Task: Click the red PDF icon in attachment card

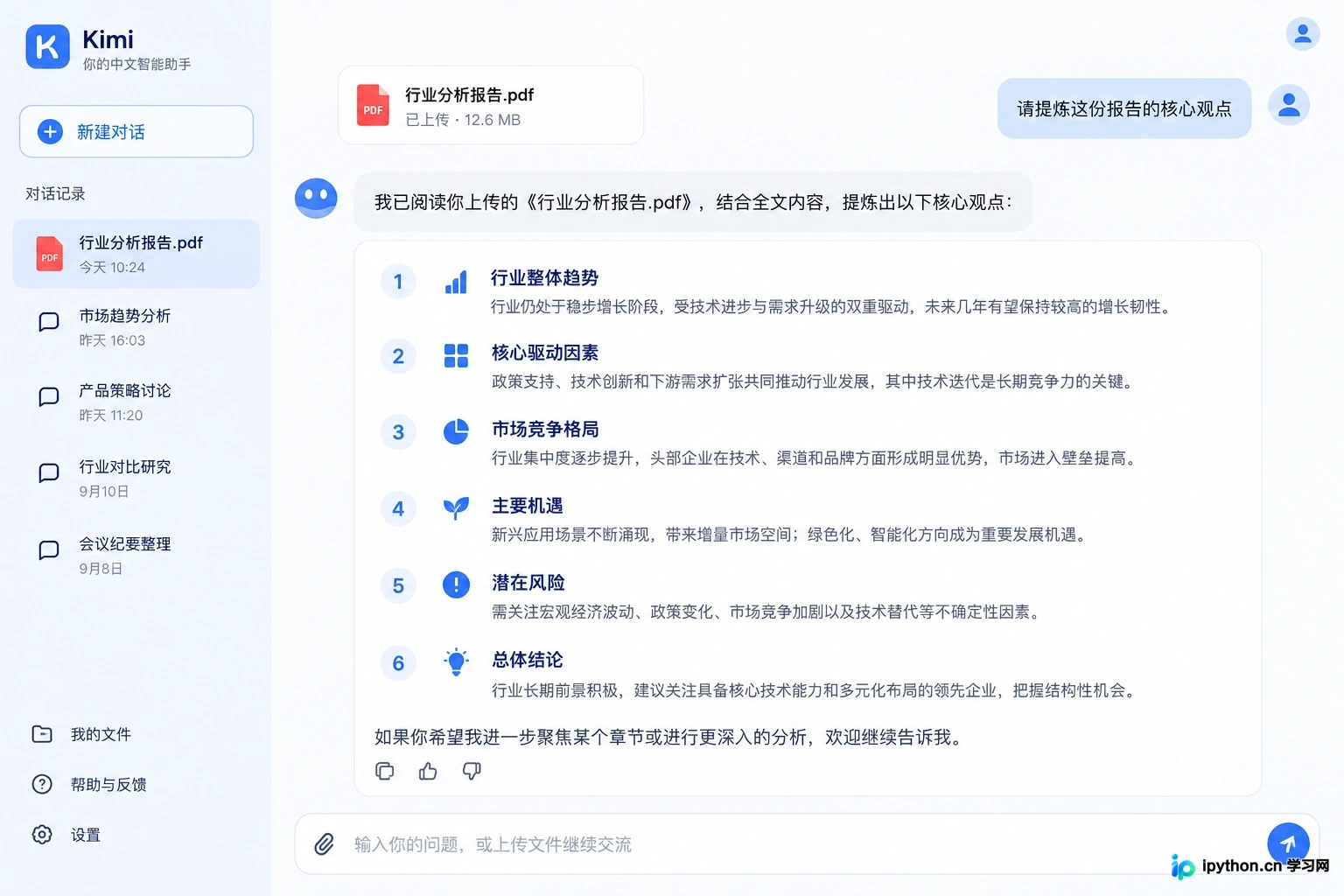Action: (373, 106)
